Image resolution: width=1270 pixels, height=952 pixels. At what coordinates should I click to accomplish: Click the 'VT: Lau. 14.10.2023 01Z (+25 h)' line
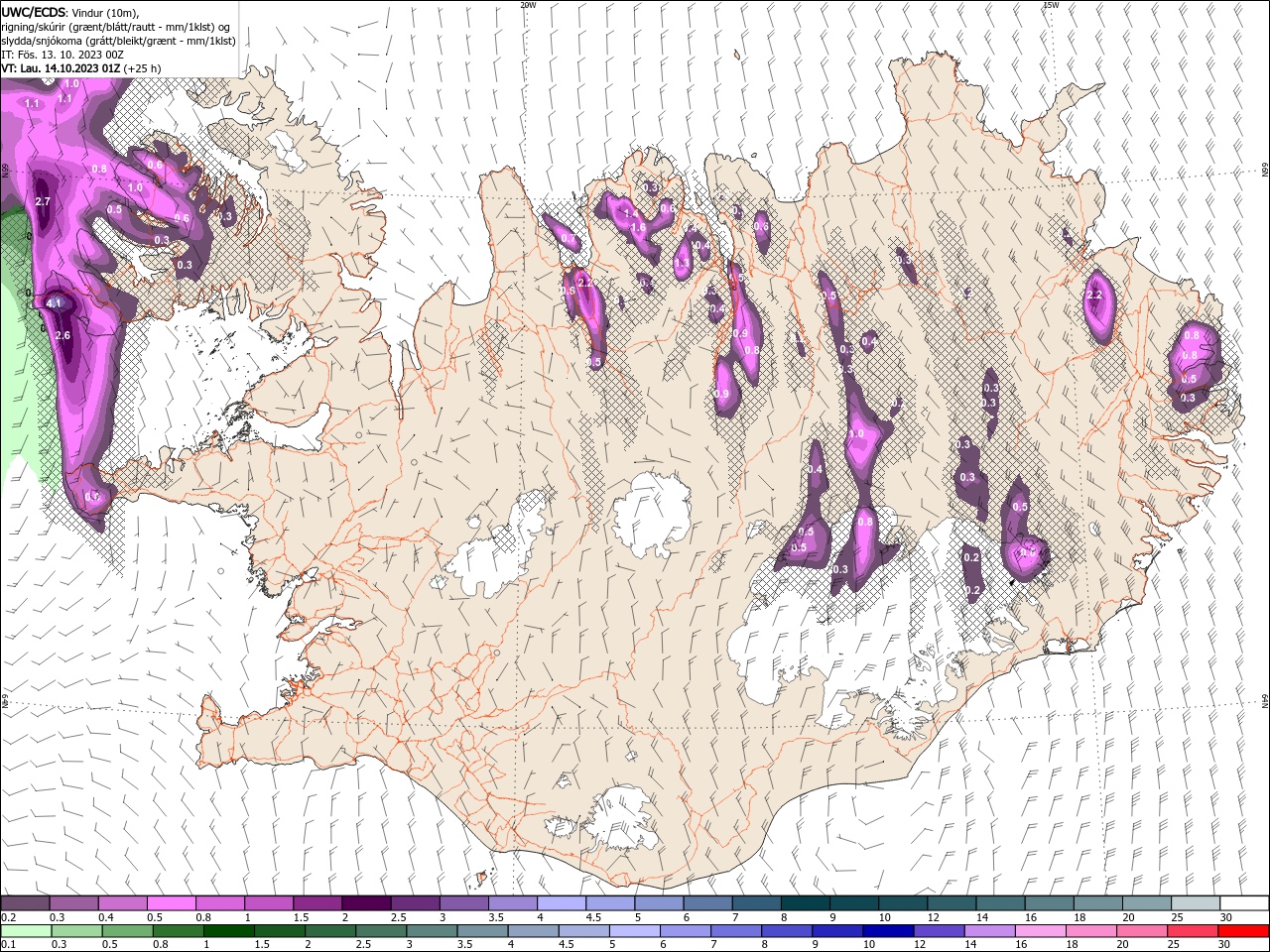[x=81, y=68]
